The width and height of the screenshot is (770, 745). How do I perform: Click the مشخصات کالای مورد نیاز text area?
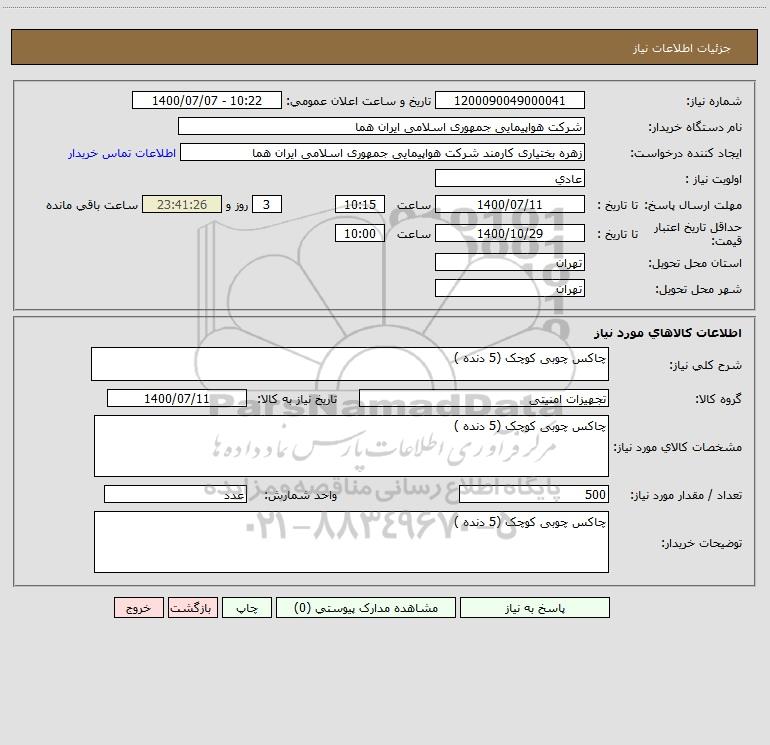[351, 446]
